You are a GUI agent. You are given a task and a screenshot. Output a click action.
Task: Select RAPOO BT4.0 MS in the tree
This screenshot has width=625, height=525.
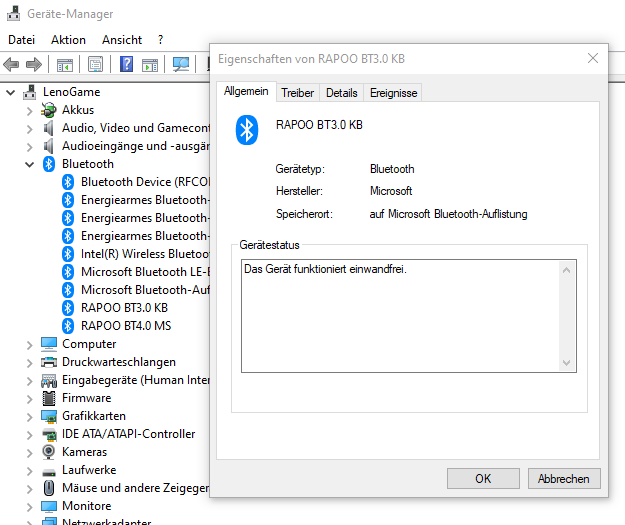[126, 326]
